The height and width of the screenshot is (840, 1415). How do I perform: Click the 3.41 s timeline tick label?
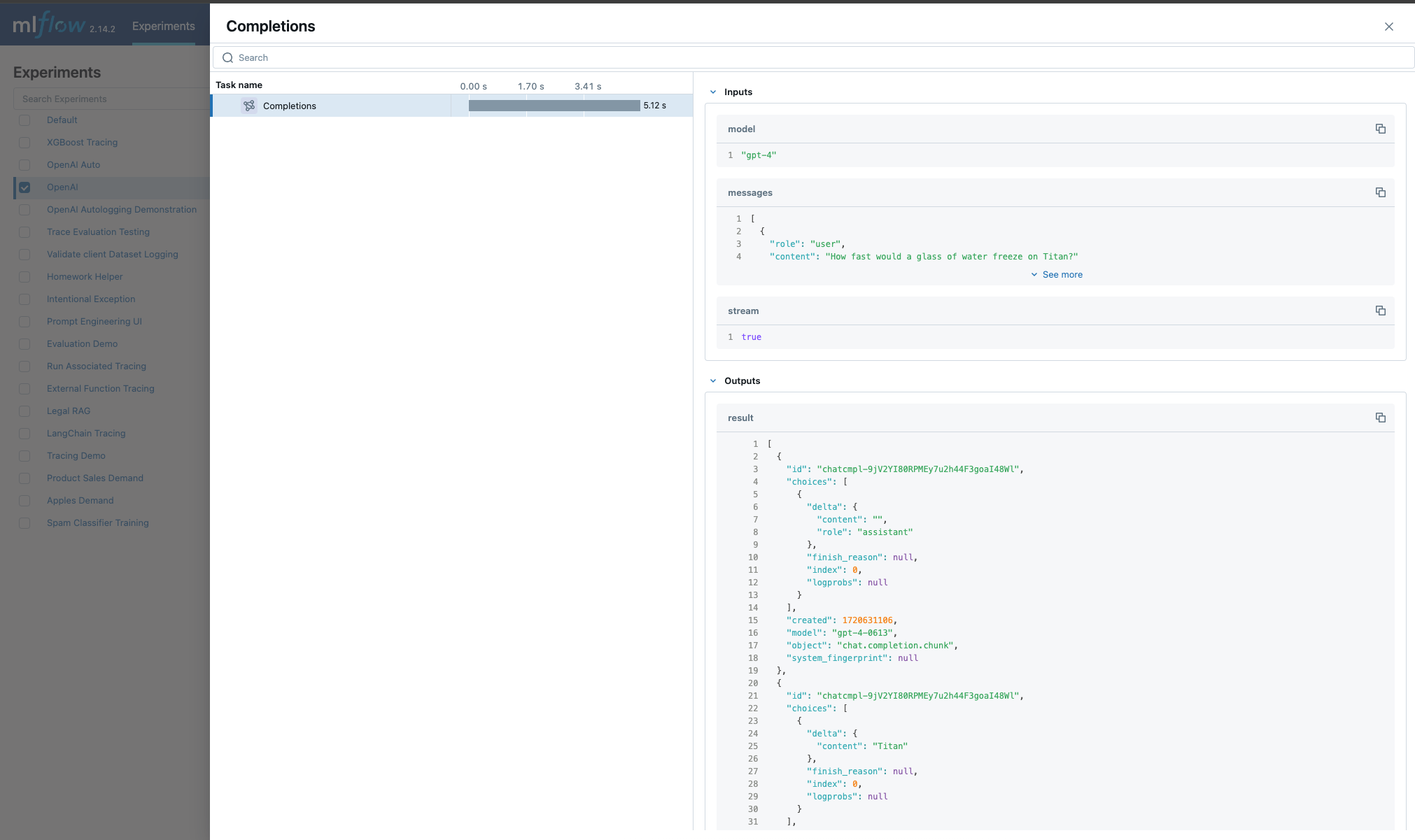pyautogui.click(x=588, y=86)
